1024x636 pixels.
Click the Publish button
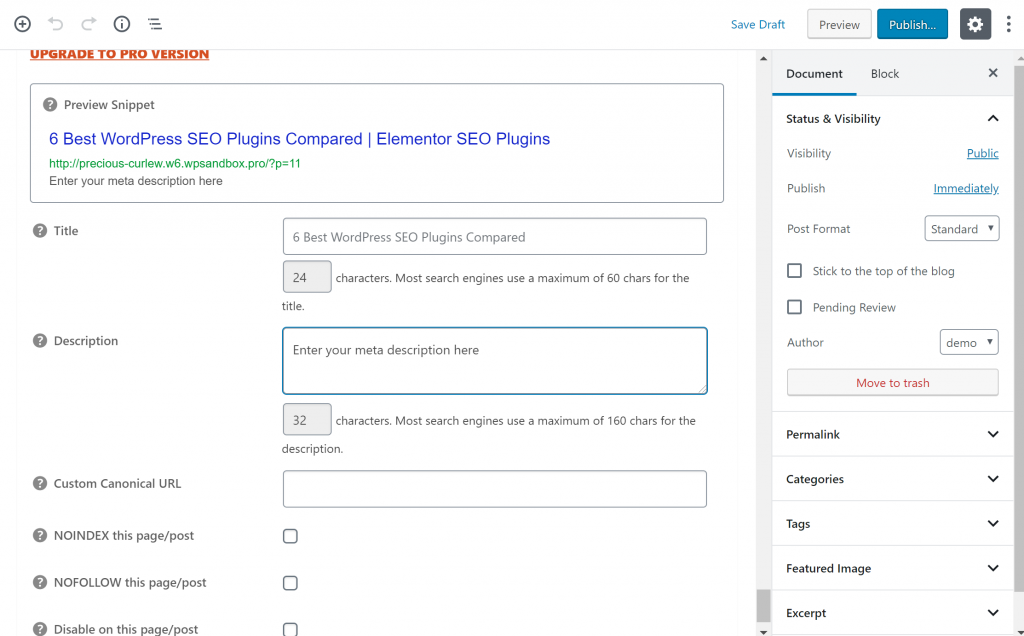pos(912,24)
